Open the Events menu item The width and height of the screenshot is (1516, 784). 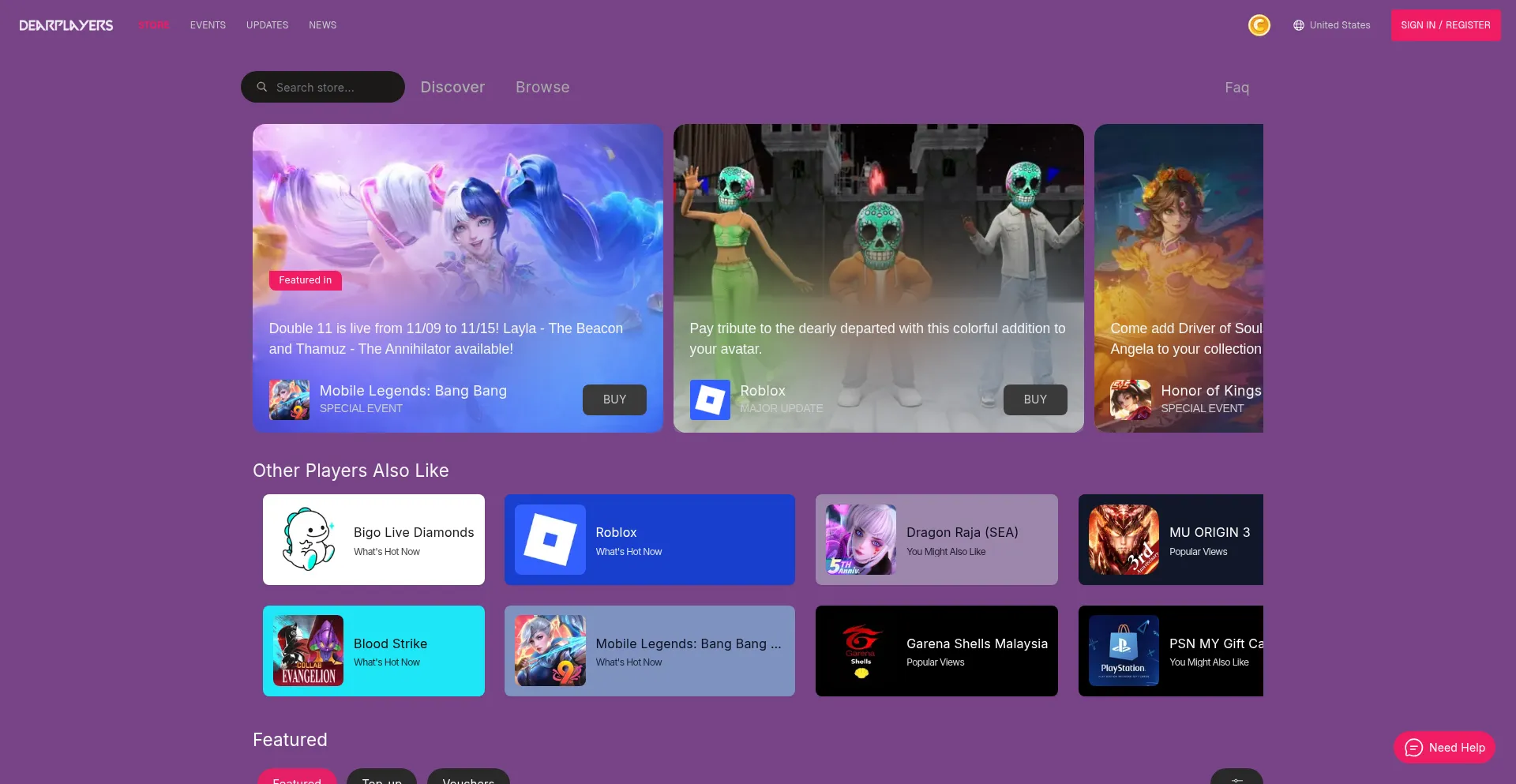click(x=208, y=25)
